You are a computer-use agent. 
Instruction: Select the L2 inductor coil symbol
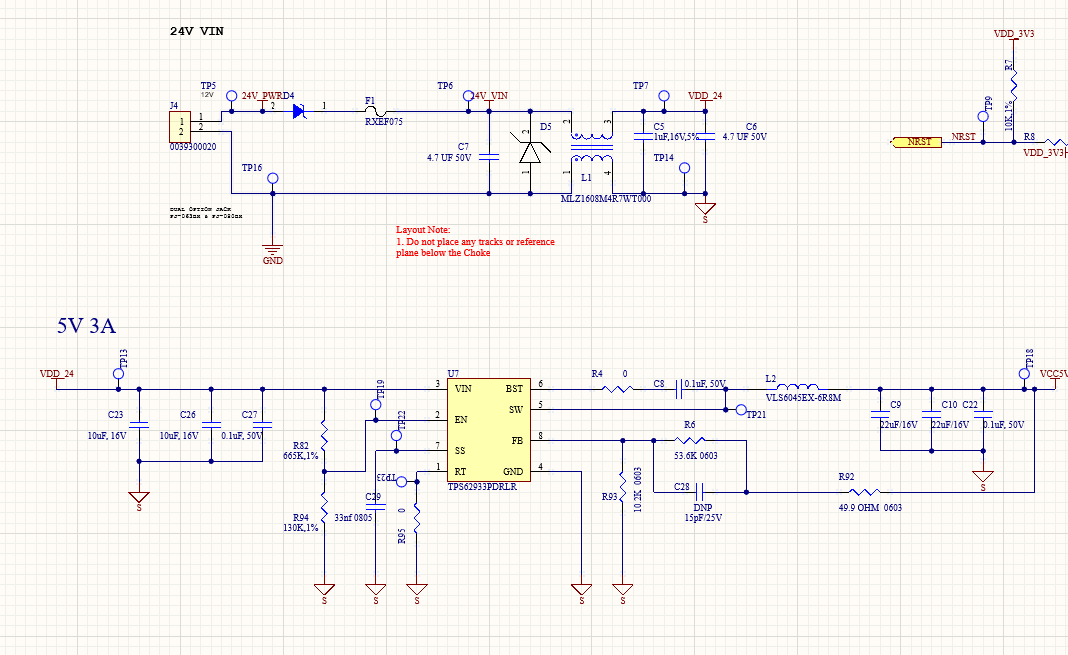[x=798, y=387]
